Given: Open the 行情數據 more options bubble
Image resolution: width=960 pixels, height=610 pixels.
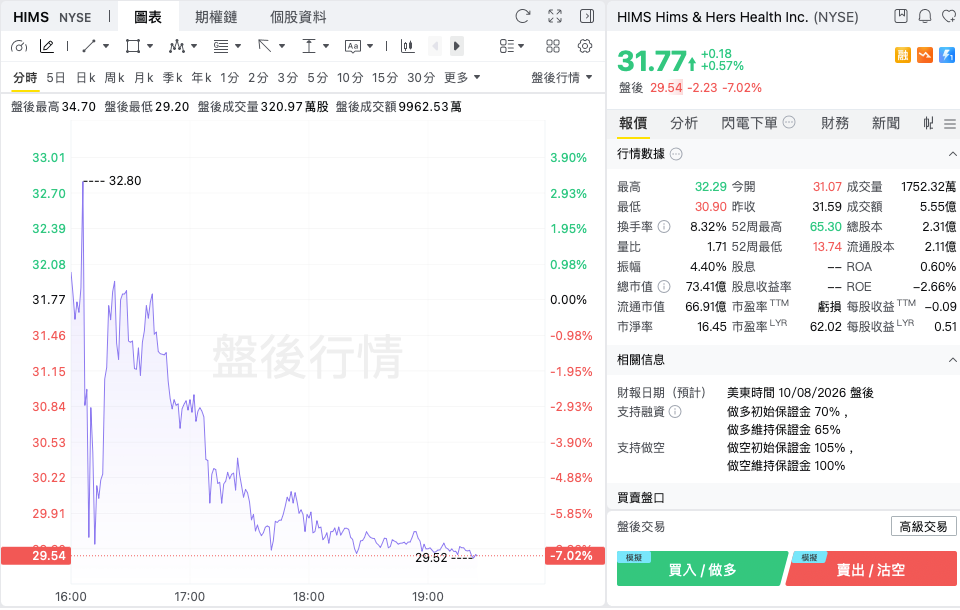Looking at the screenshot, I should click(676, 154).
